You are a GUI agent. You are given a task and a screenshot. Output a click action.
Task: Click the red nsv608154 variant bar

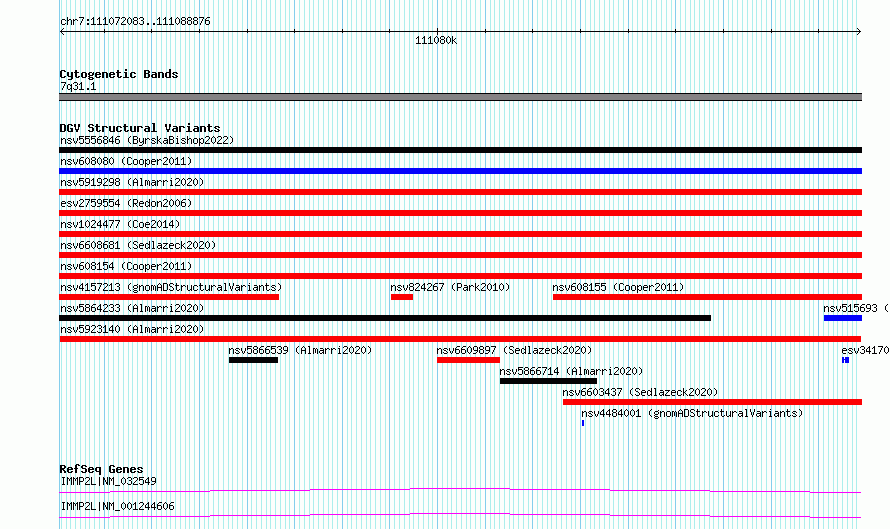pos(460,276)
